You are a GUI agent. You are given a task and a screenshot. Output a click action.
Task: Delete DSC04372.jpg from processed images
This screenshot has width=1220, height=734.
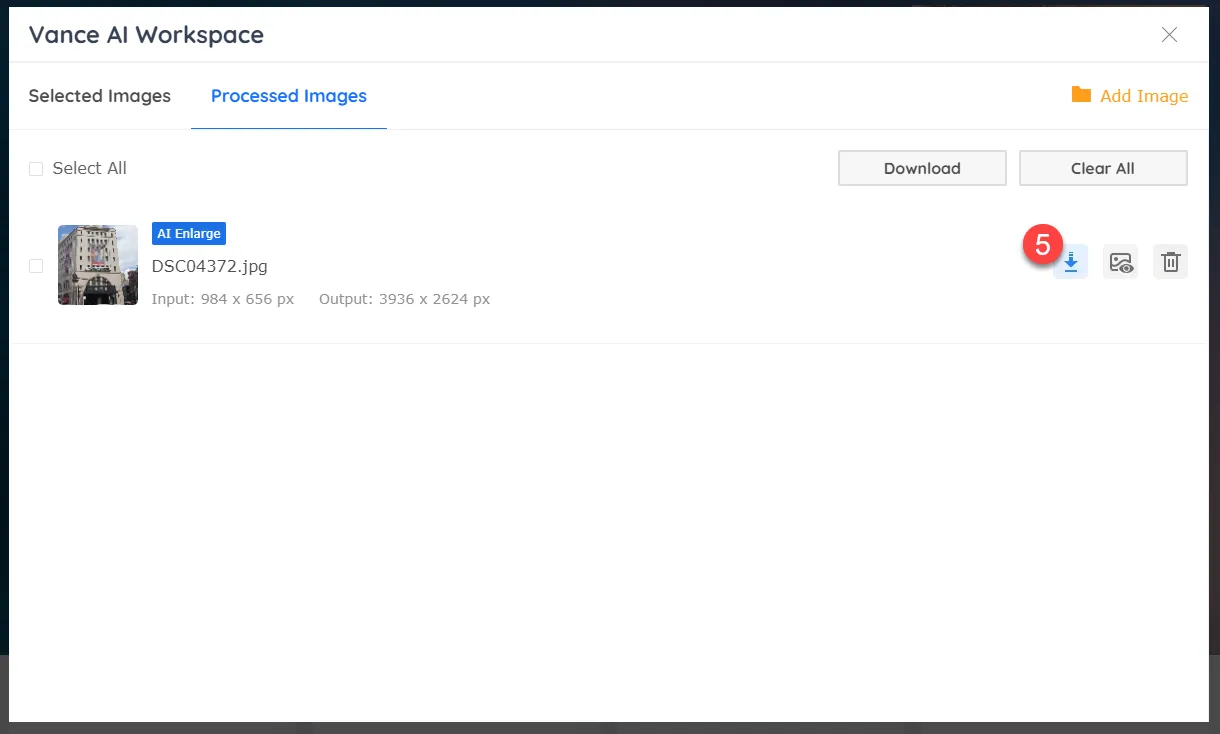click(1170, 262)
